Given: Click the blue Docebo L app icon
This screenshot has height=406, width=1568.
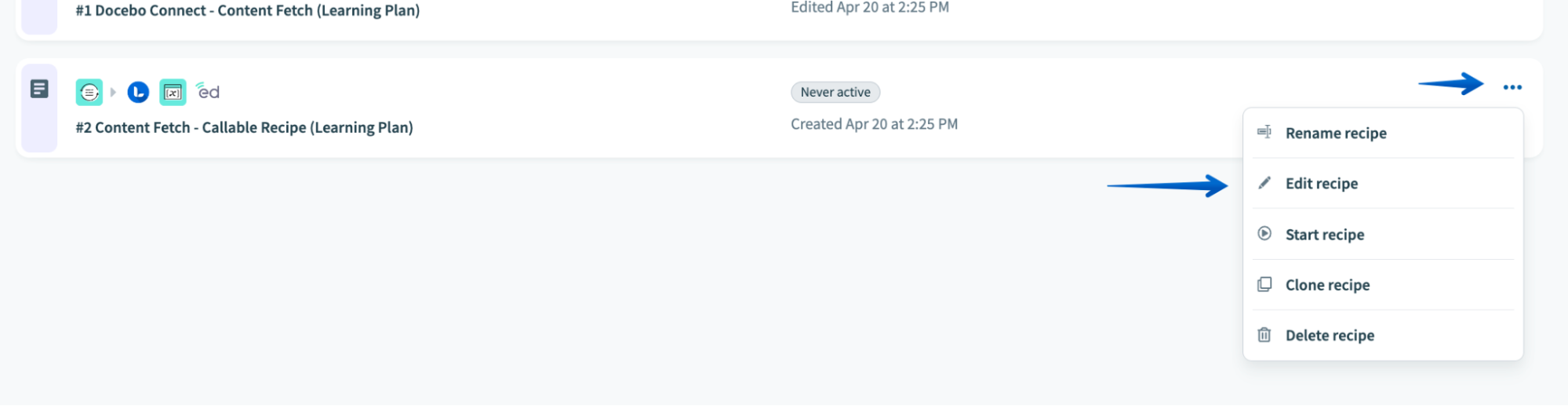Looking at the screenshot, I should pyautogui.click(x=138, y=93).
